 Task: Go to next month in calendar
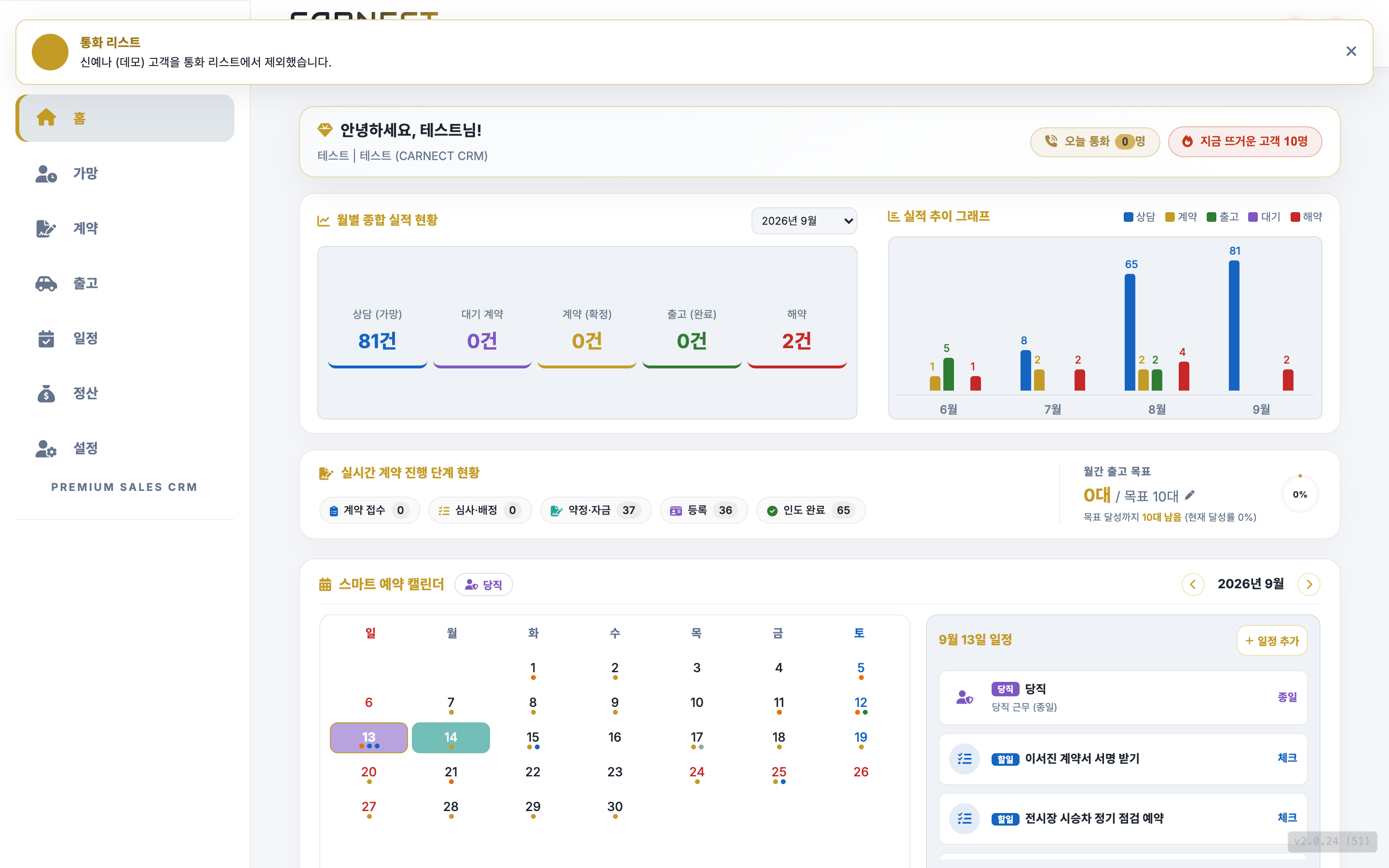(x=1309, y=584)
